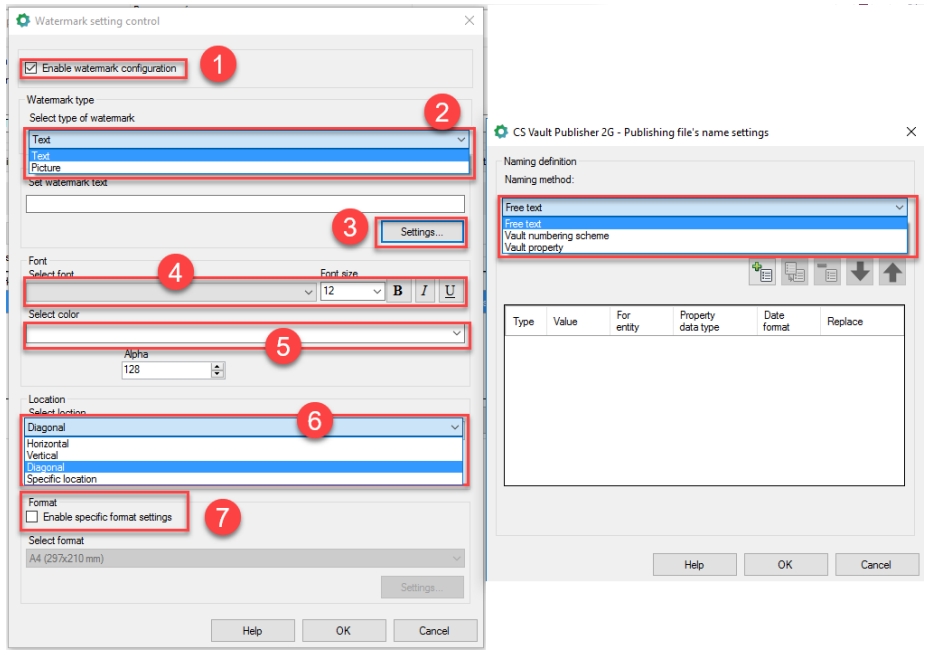Select Vault numbering scheme option
Image resolution: width=930 pixels, height=657 pixels.
pyautogui.click(x=556, y=236)
